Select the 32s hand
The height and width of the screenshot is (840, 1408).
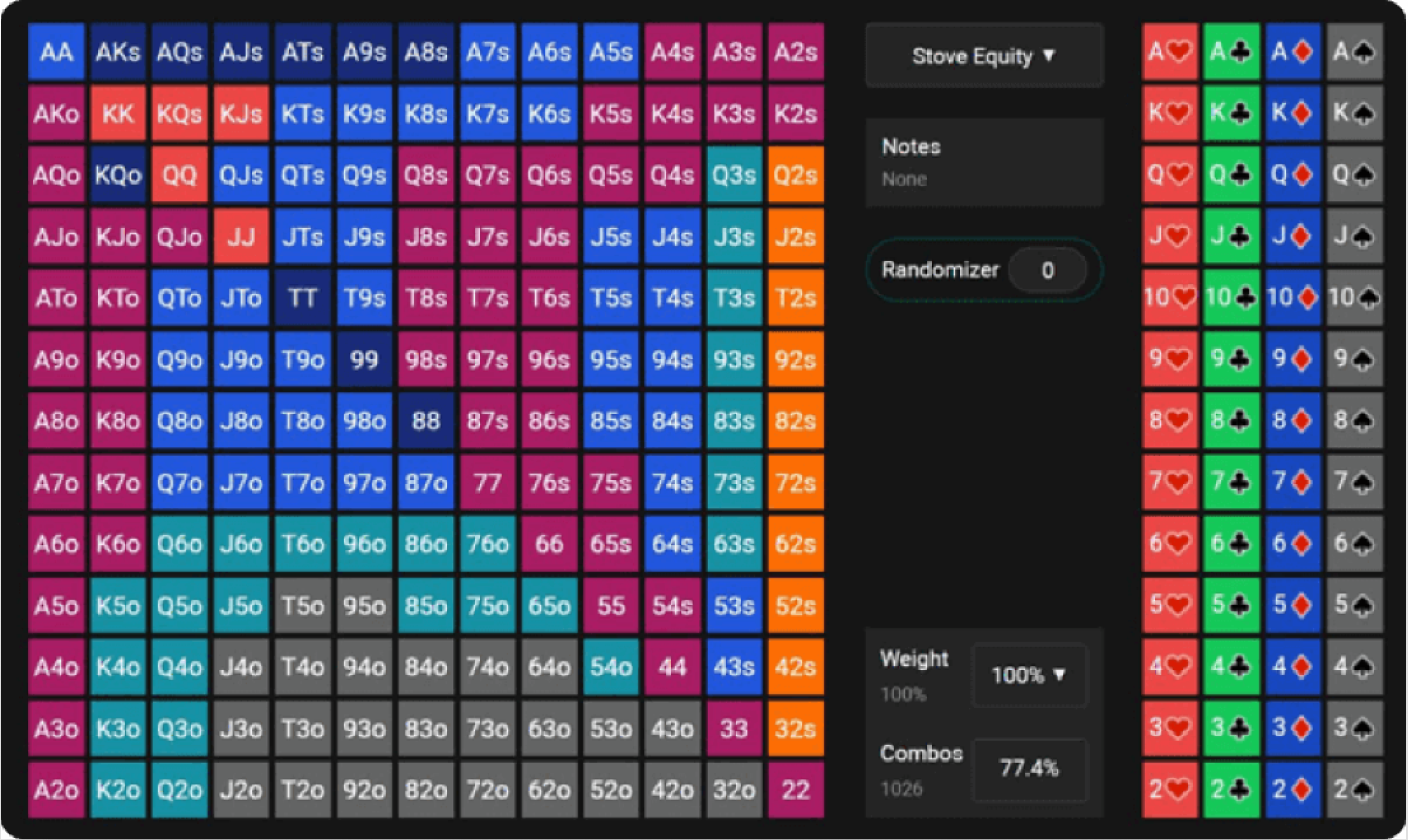(796, 729)
